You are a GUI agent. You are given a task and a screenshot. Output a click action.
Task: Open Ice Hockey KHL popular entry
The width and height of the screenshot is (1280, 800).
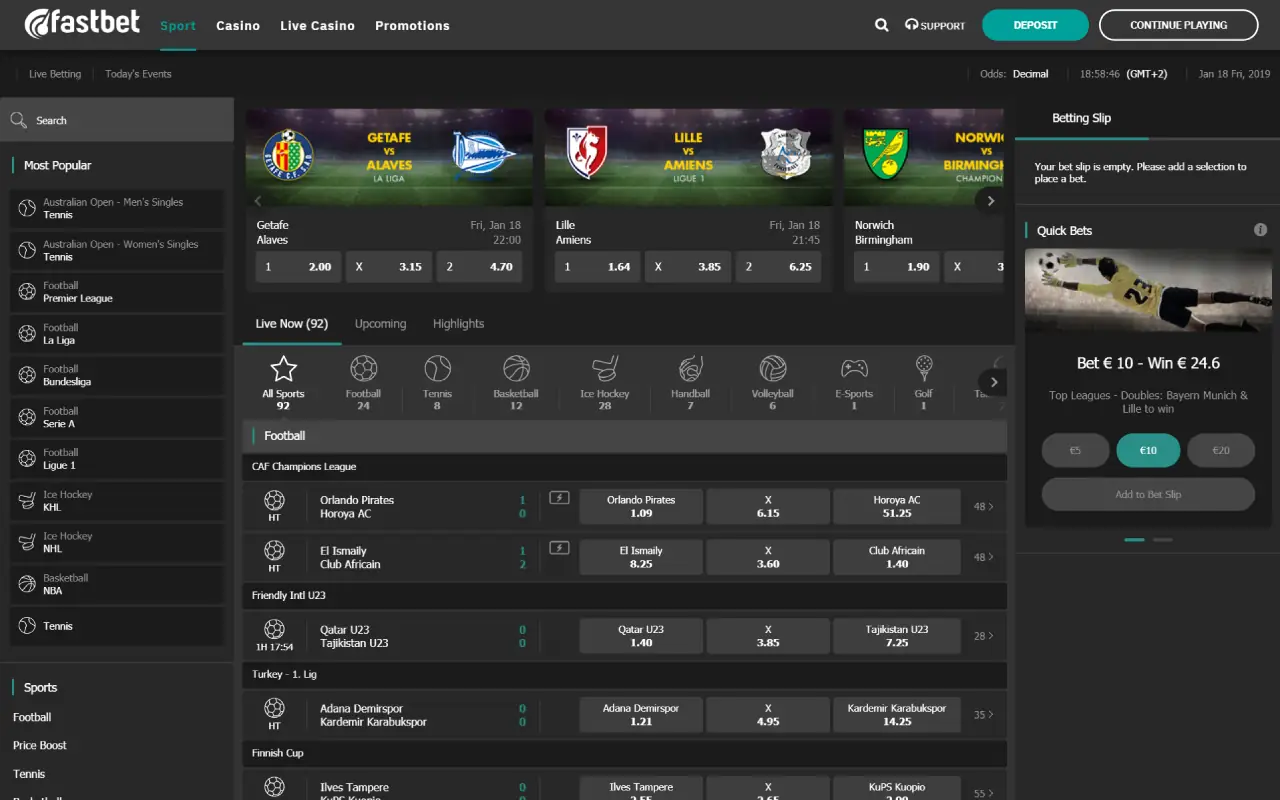pos(117,501)
